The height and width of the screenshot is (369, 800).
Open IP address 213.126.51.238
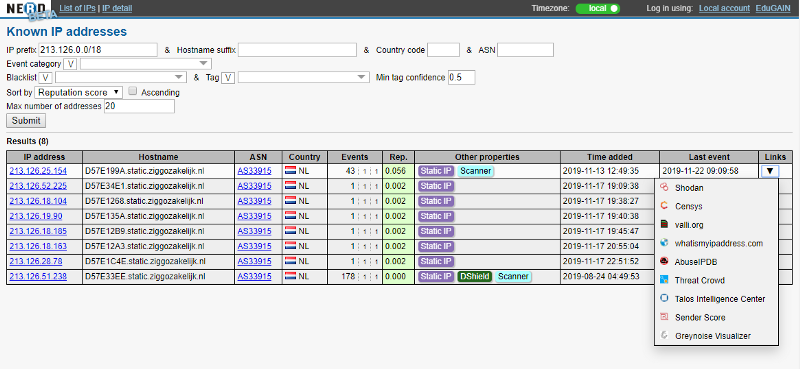point(38,277)
